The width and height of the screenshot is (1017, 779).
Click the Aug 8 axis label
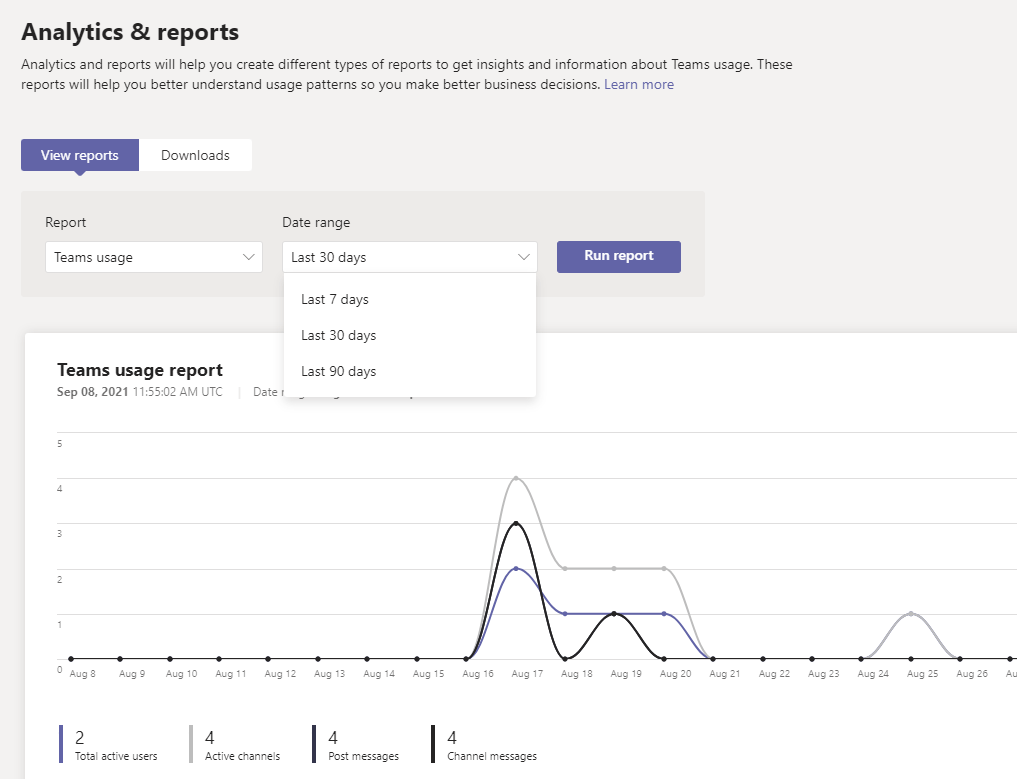coord(82,673)
